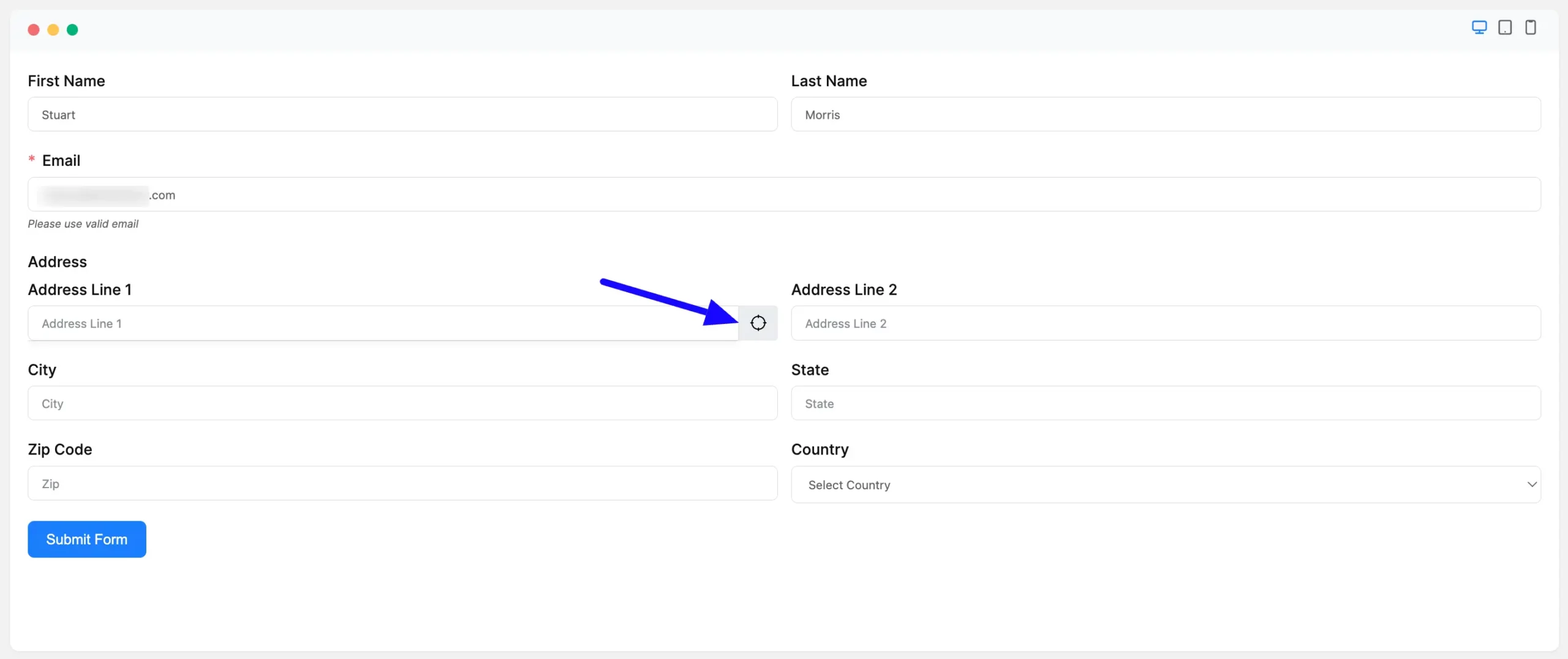Switch to tablet preview icon
The height and width of the screenshot is (659, 1568).
pyautogui.click(x=1505, y=28)
